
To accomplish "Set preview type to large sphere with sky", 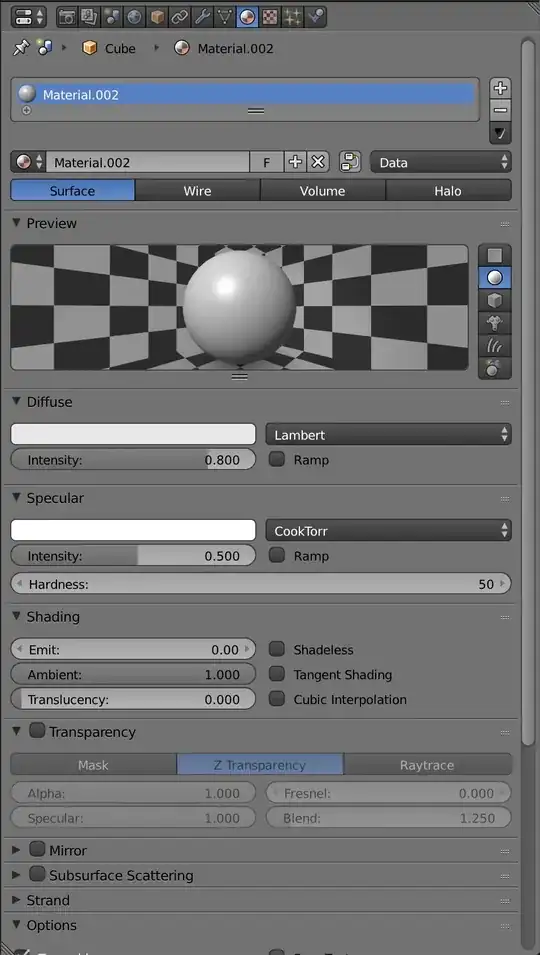I will pos(495,368).
